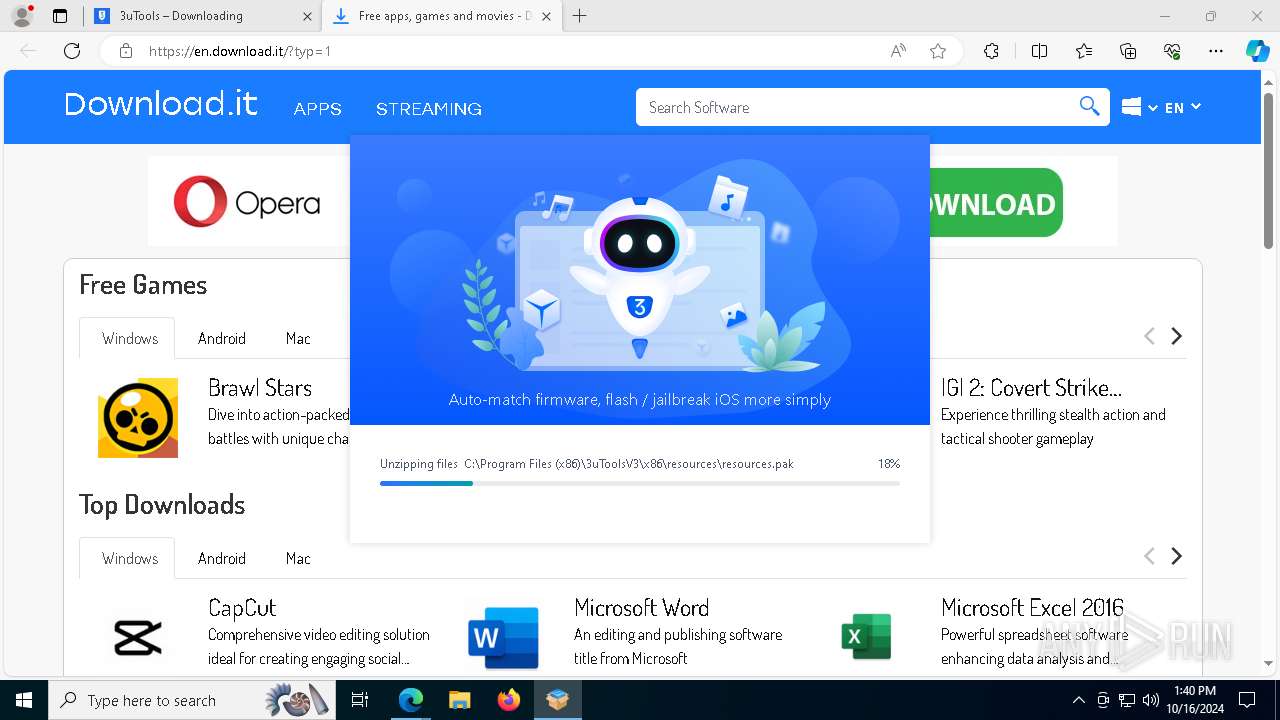This screenshot has width=1280, height=720.
Task: Open Microsoft Edge from taskbar
Action: [411, 700]
